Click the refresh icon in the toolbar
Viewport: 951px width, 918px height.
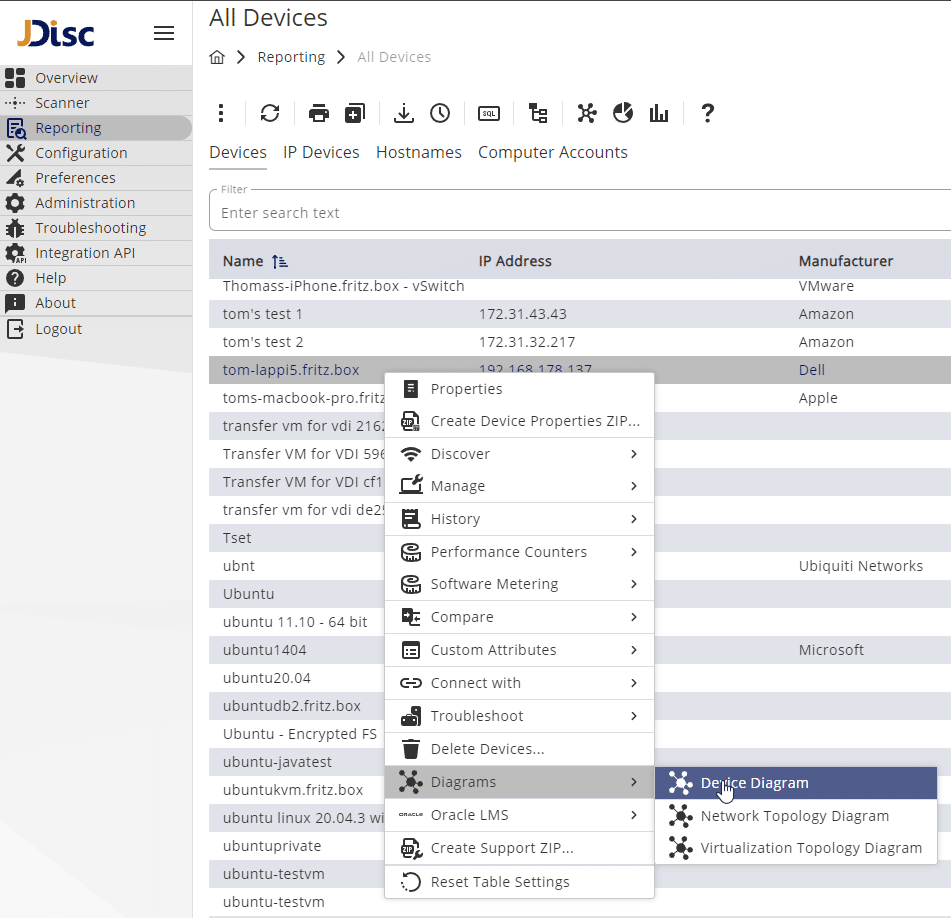point(270,113)
